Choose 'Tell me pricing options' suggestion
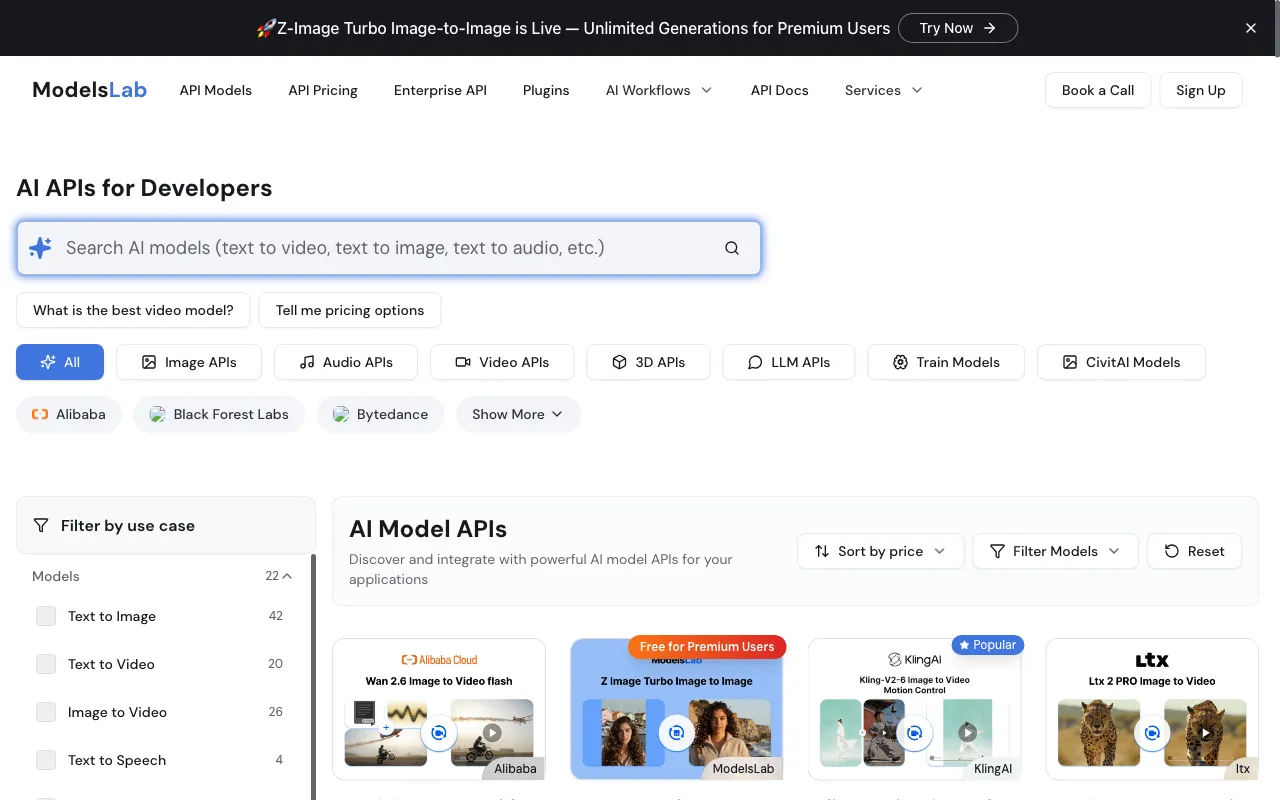1280x800 pixels. [x=350, y=310]
